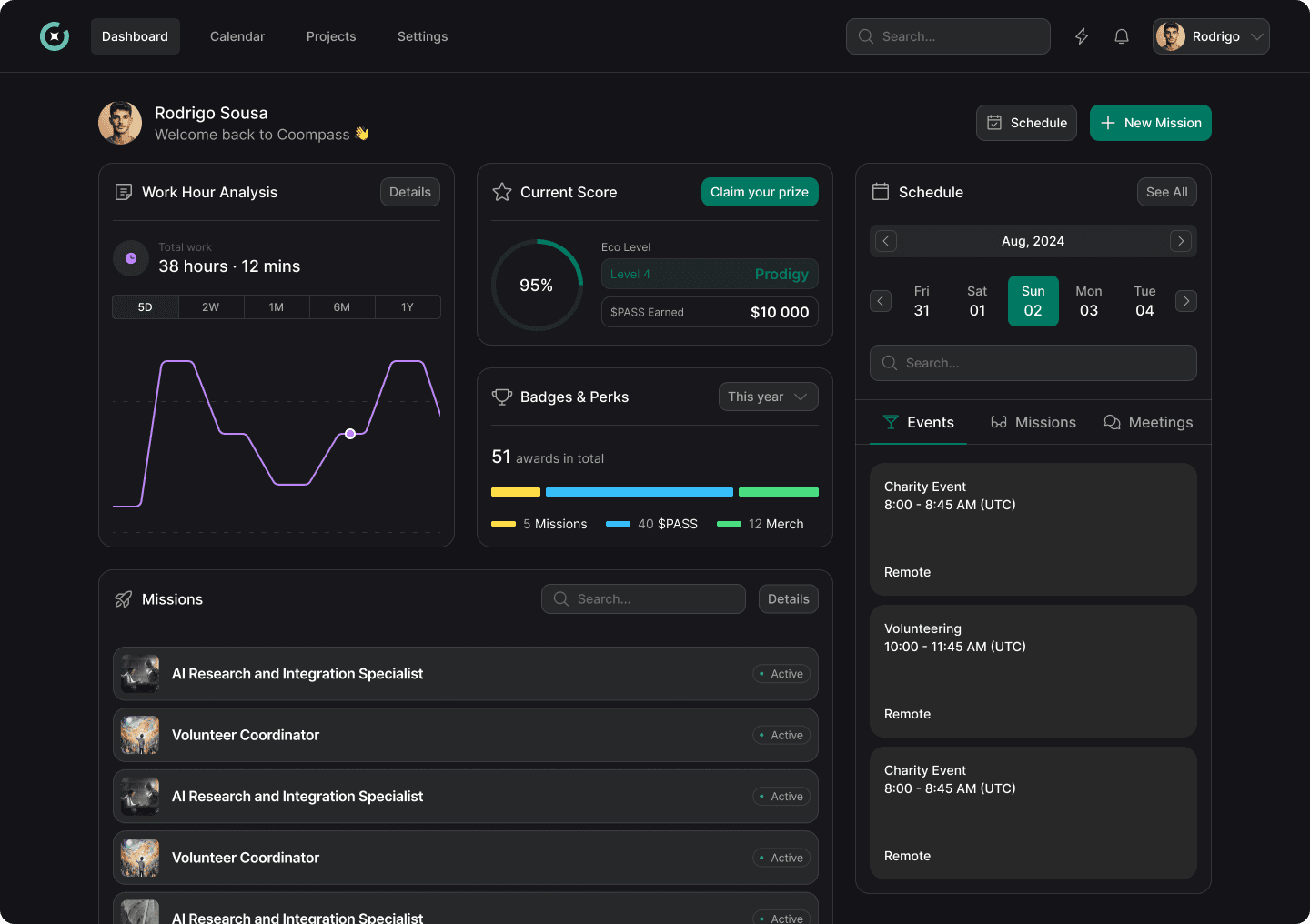Select the 5D time range option
The image size is (1310, 924).
tap(146, 307)
